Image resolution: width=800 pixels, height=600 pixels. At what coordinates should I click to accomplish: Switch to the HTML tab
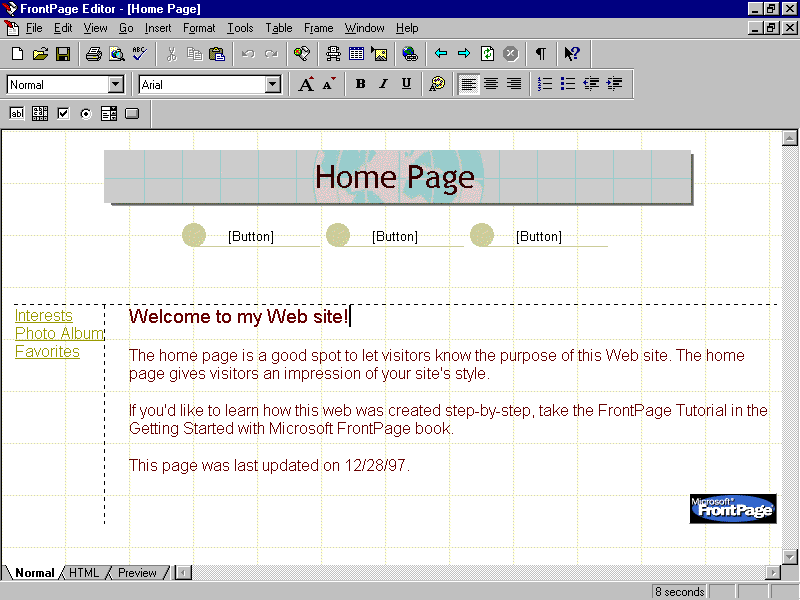click(84, 573)
